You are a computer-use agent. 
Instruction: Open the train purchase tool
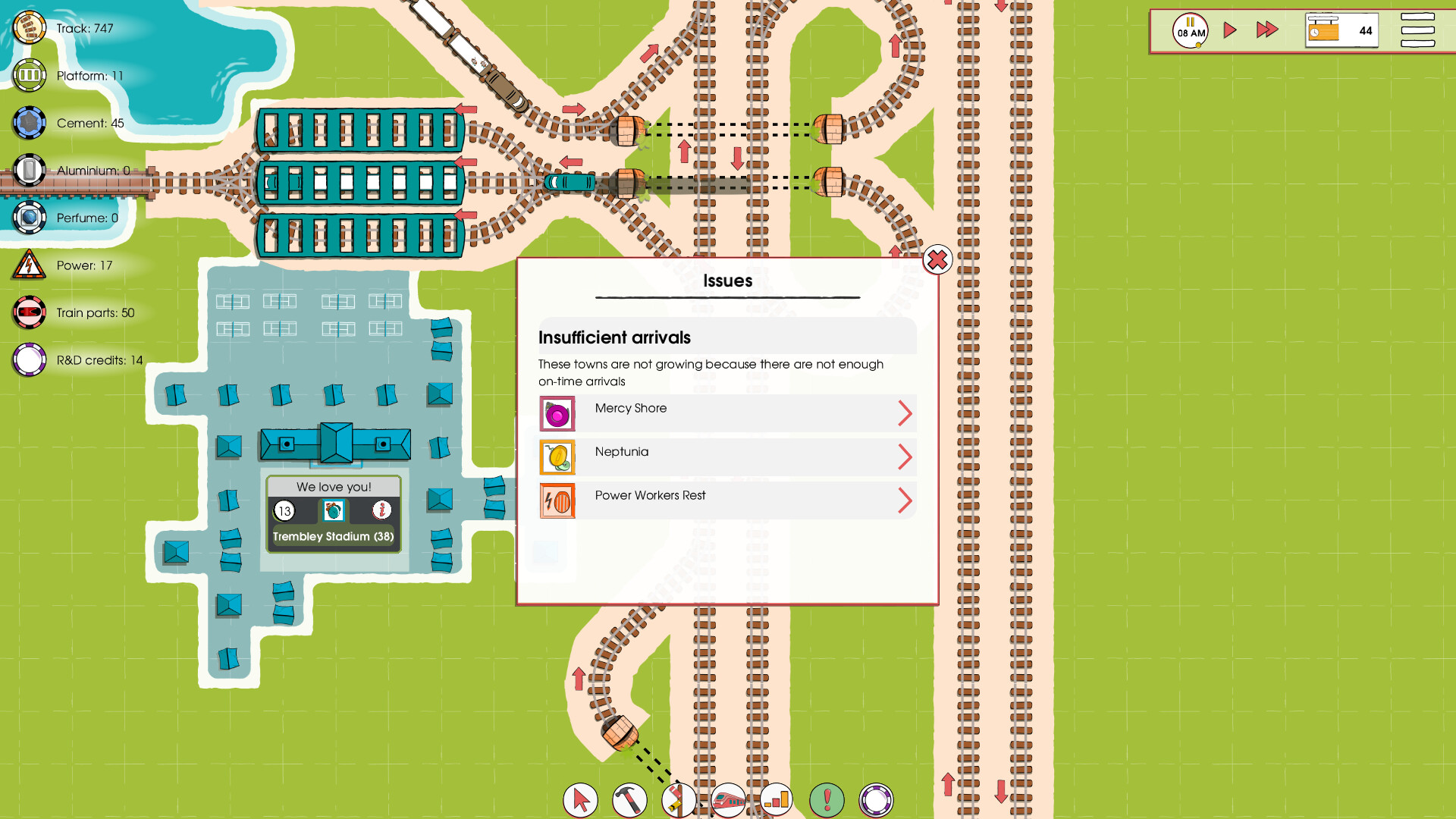click(x=728, y=800)
